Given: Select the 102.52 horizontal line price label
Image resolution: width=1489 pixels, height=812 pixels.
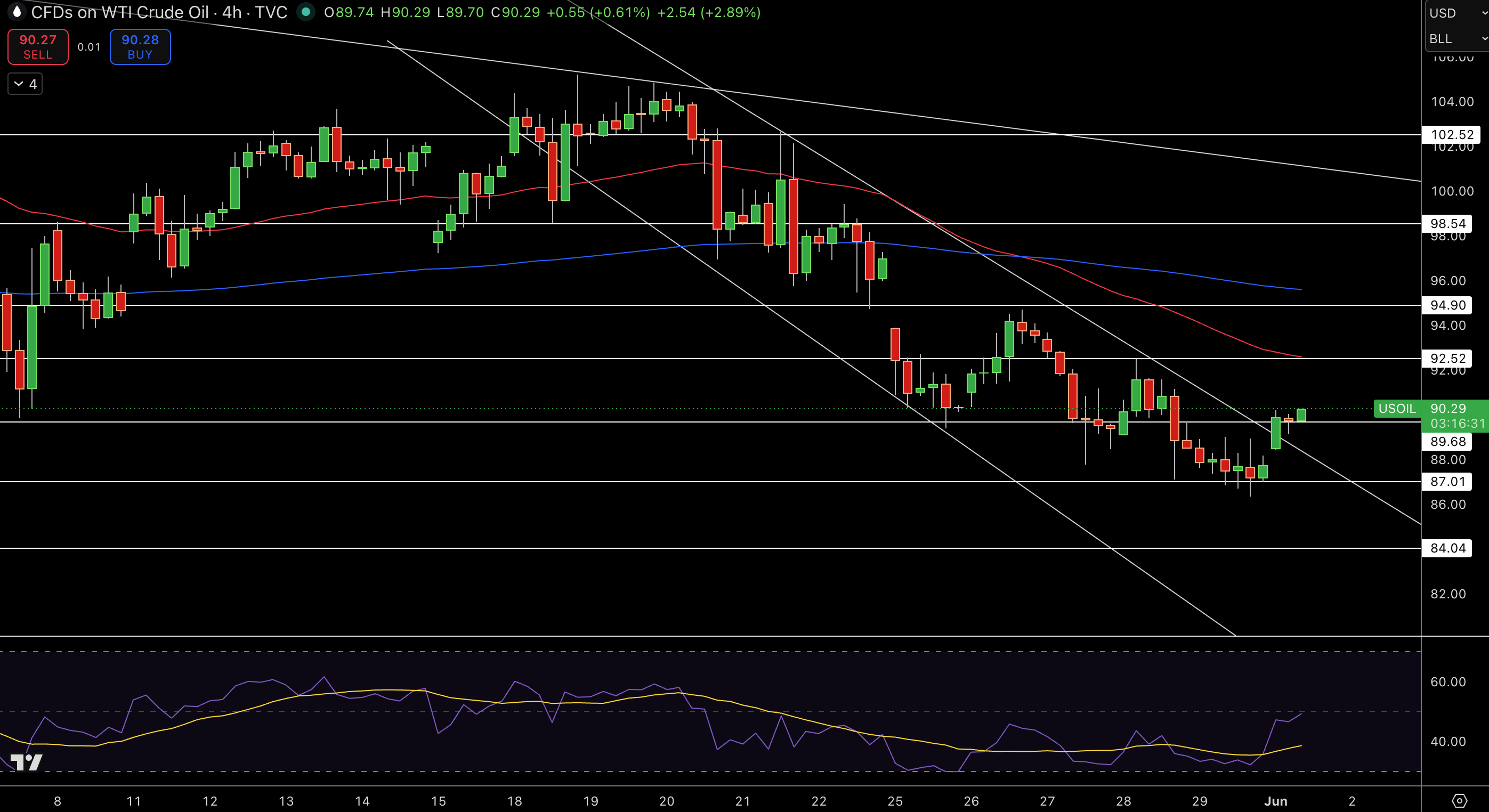Looking at the screenshot, I should point(1451,135).
